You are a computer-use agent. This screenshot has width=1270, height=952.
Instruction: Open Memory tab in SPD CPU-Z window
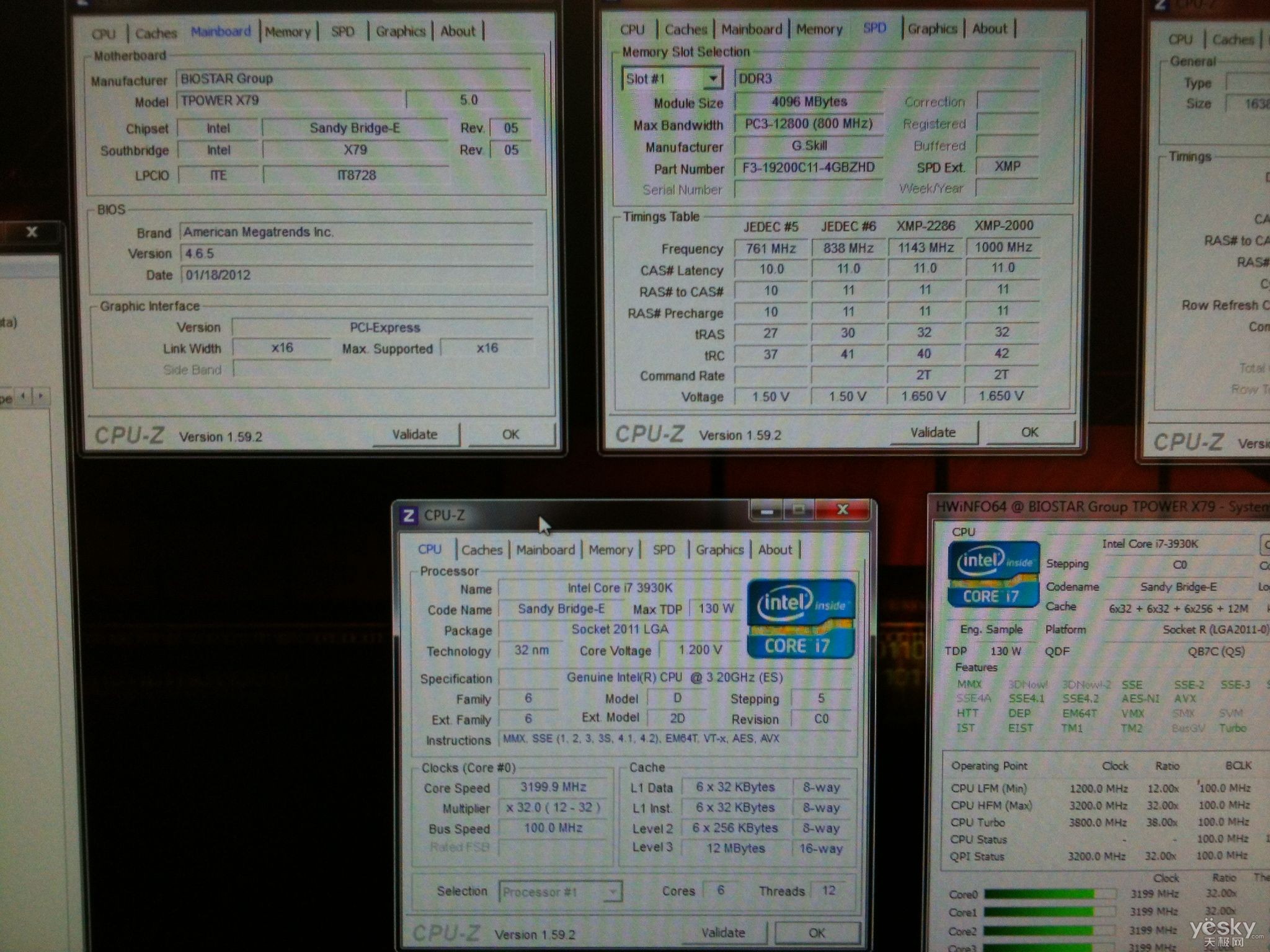[x=819, y=29]
